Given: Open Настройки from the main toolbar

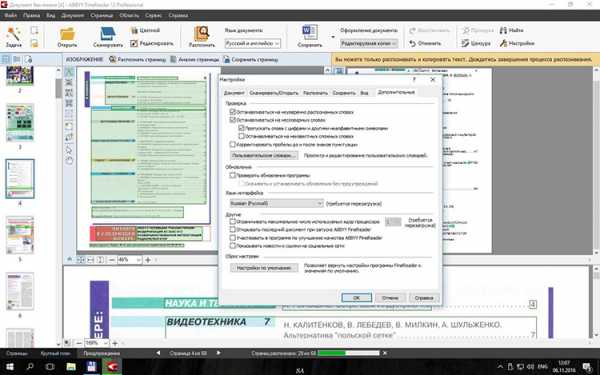Looking at the screenshot, I should 517,43.
